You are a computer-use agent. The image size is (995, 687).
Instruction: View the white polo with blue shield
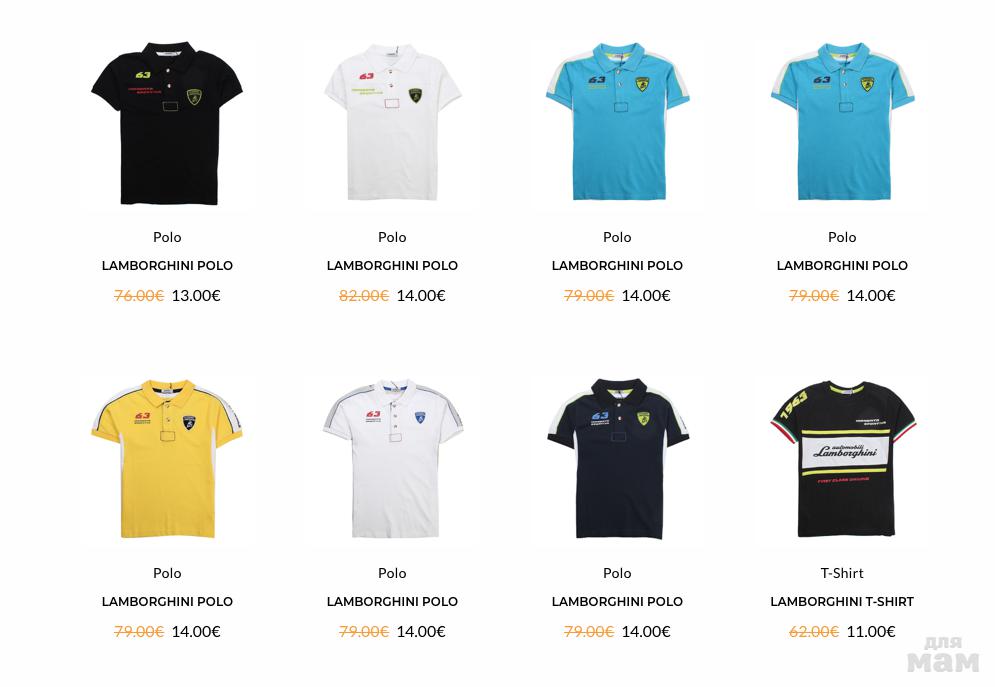[x=392, y=459]
